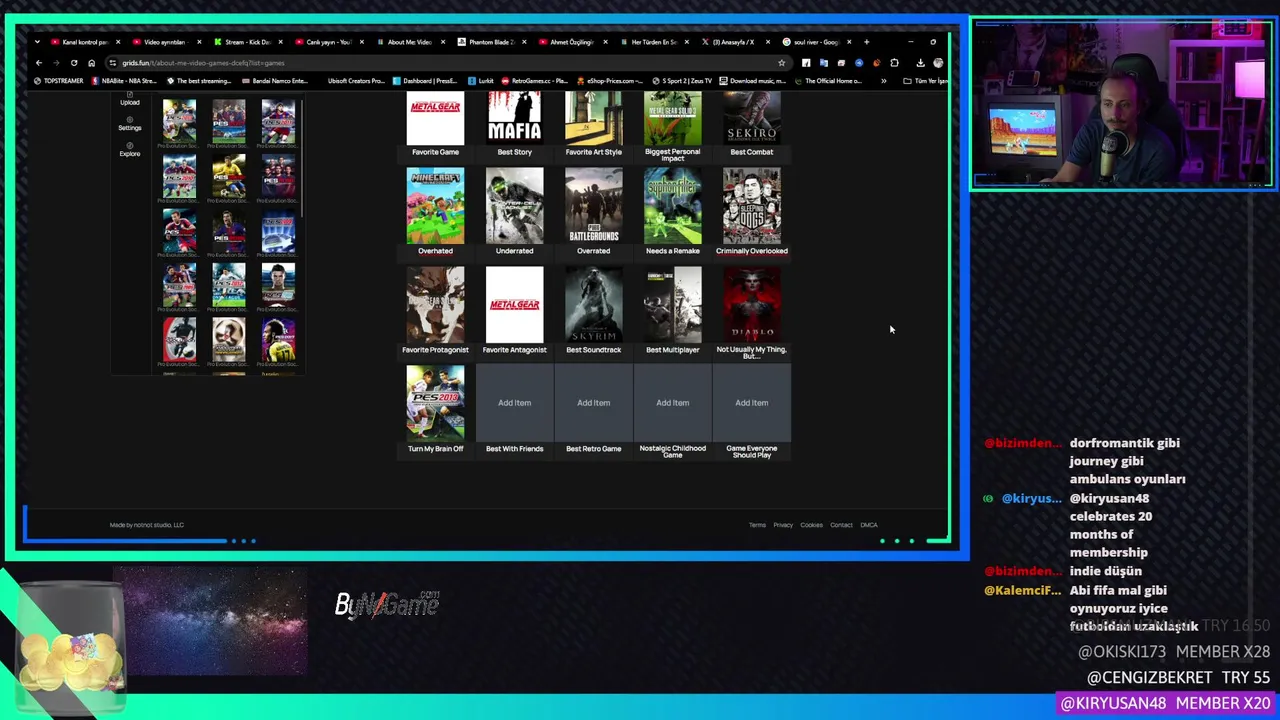This screenshot has width=1280, height=720.
Task: Go back using browser back arrow
Action: pos(38,63)
